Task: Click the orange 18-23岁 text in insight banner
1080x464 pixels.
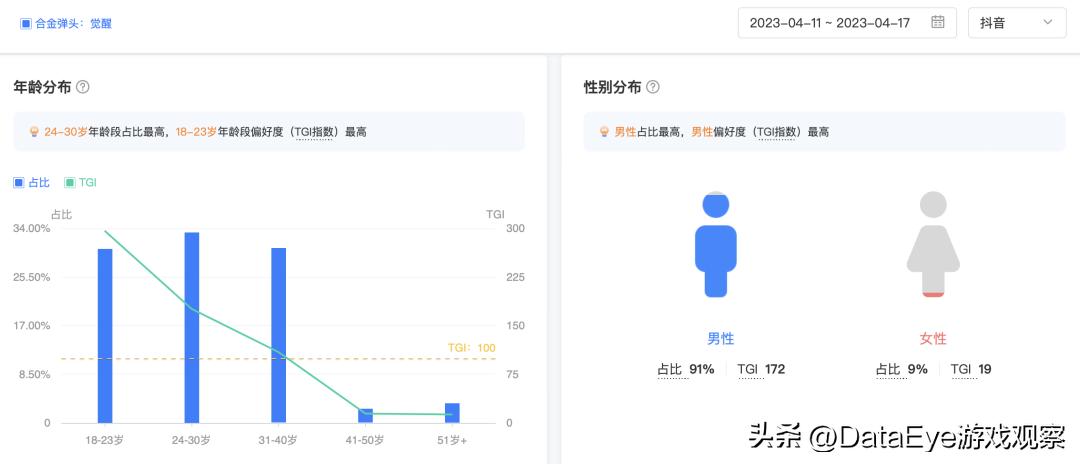Action: click(196, 132)
